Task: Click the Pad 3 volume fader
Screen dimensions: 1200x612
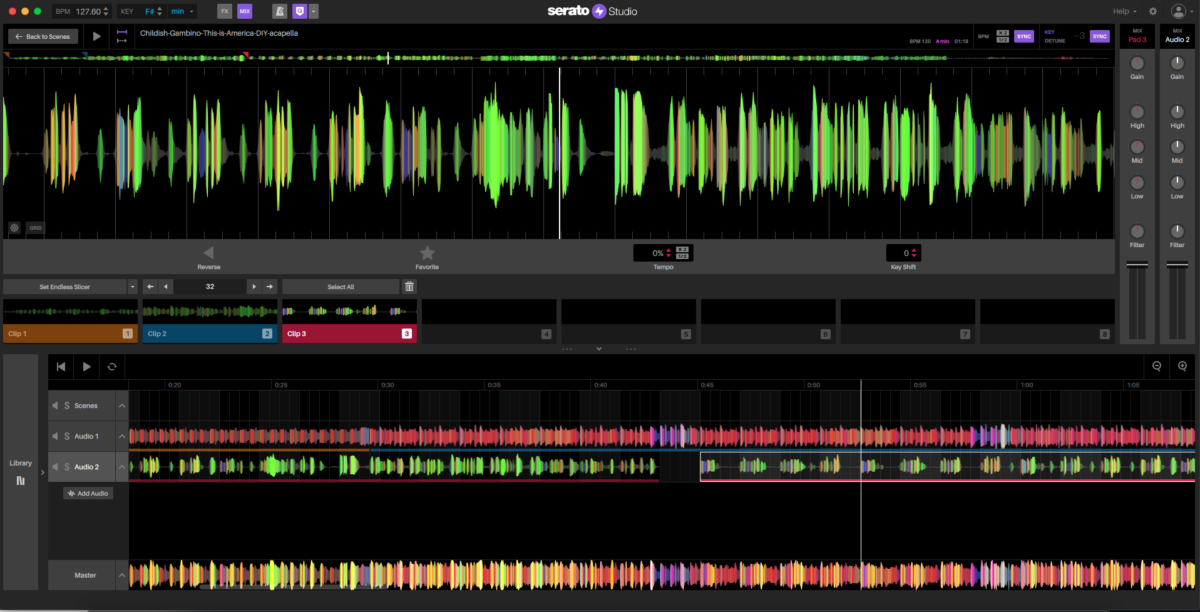Action: 1137,264
